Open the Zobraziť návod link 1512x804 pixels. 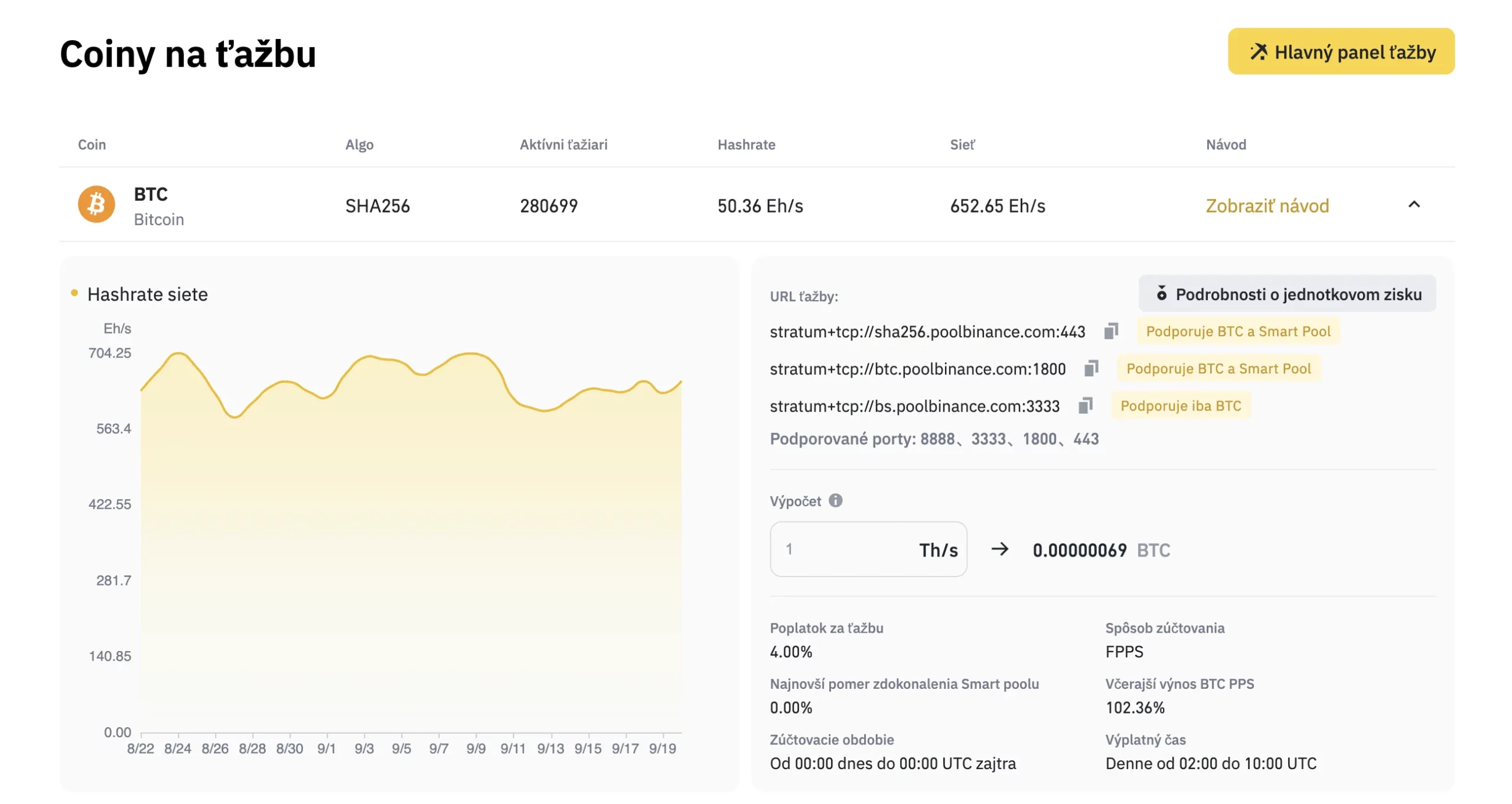click(1267, 206)
